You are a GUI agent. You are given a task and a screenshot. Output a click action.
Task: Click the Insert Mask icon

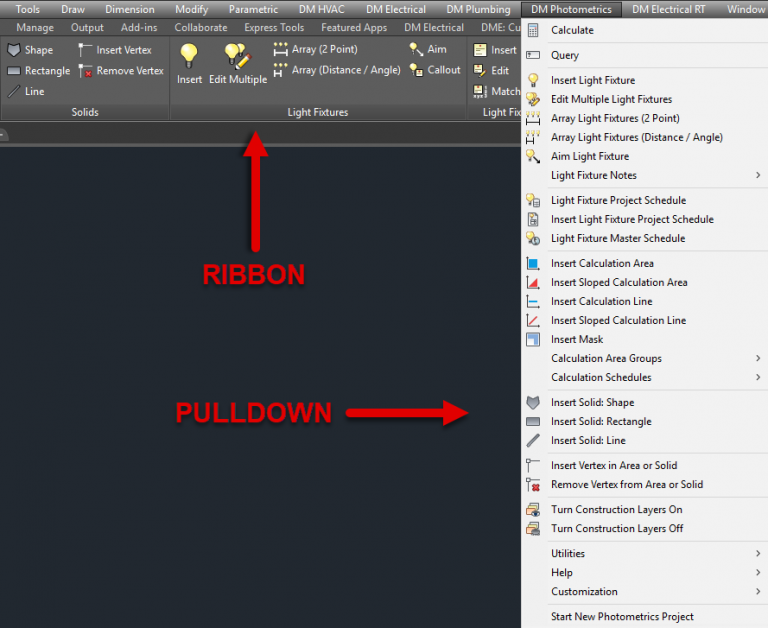click(533, 339)
